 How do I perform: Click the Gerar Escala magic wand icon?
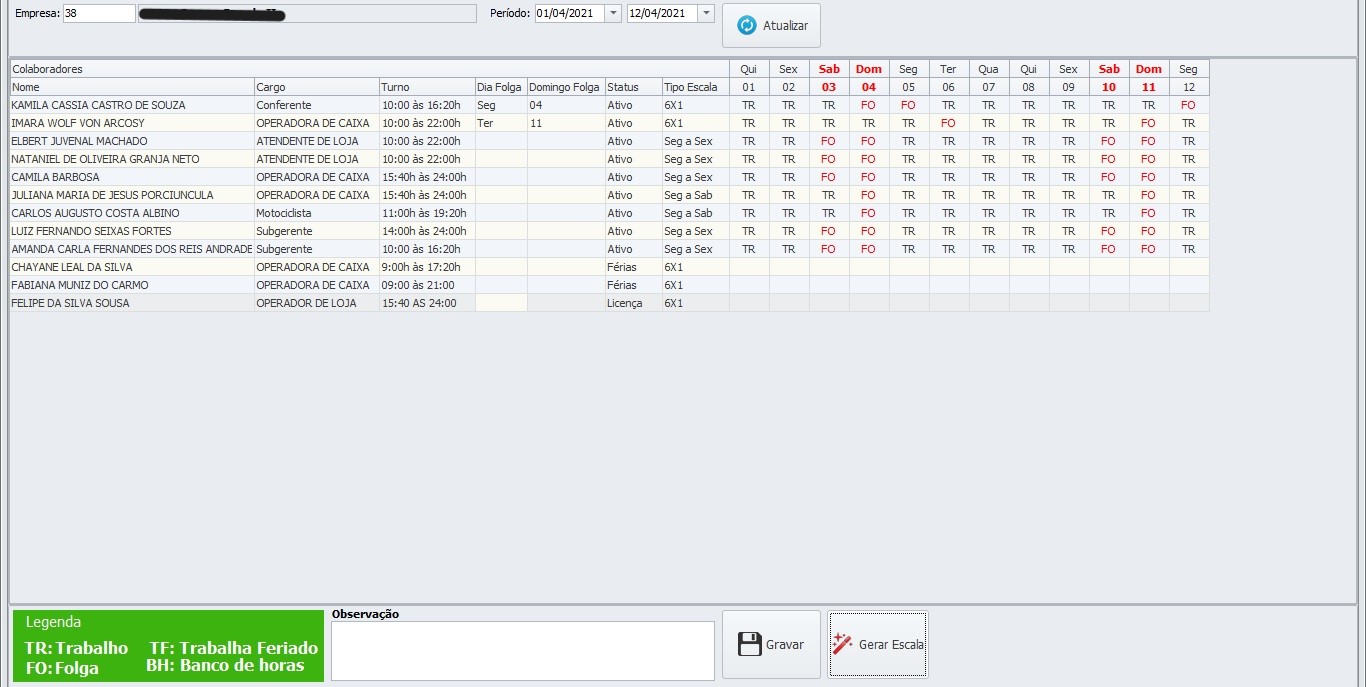(x=842, y=644)
